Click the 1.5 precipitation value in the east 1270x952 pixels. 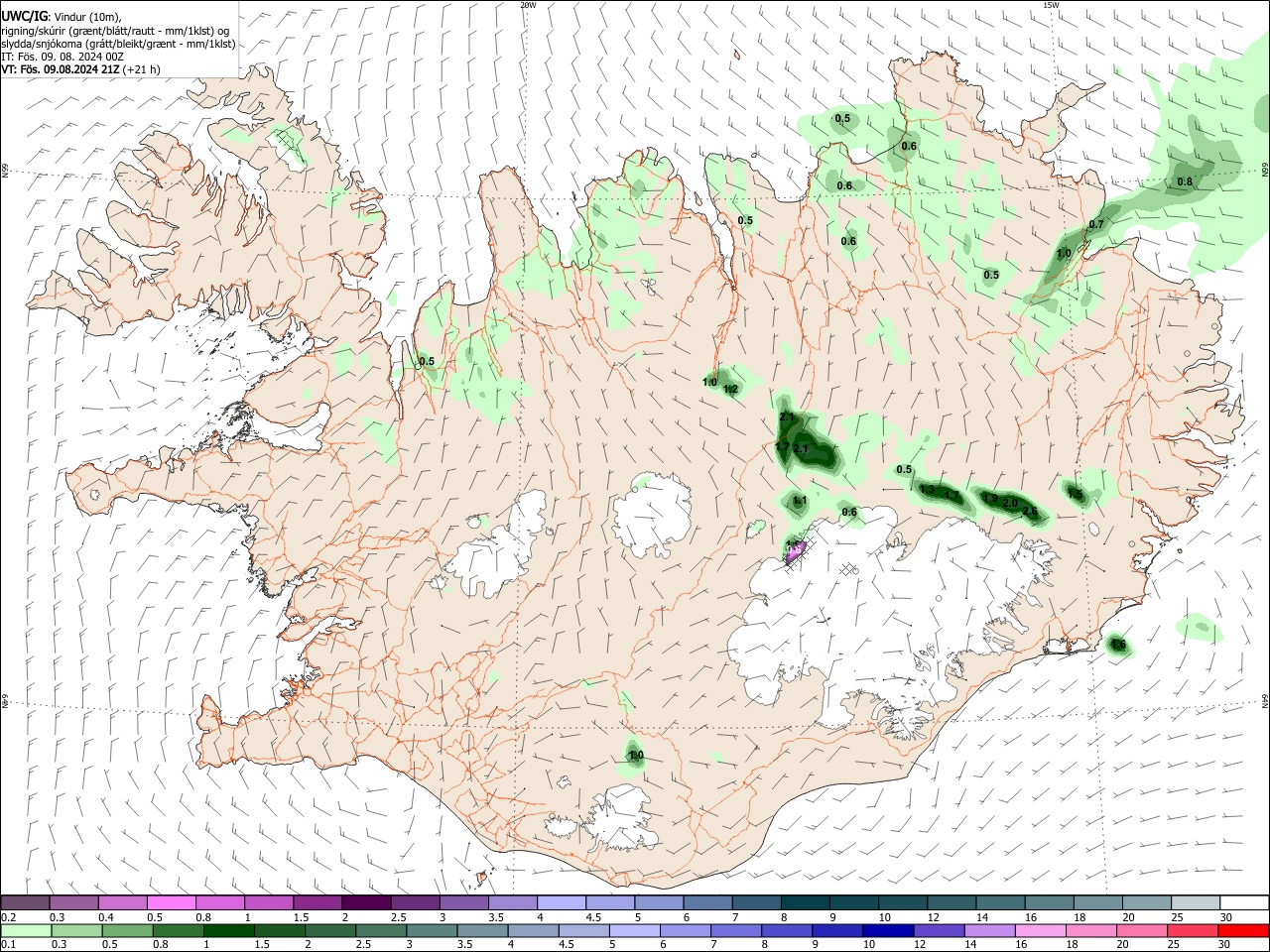coord(1076,494)
